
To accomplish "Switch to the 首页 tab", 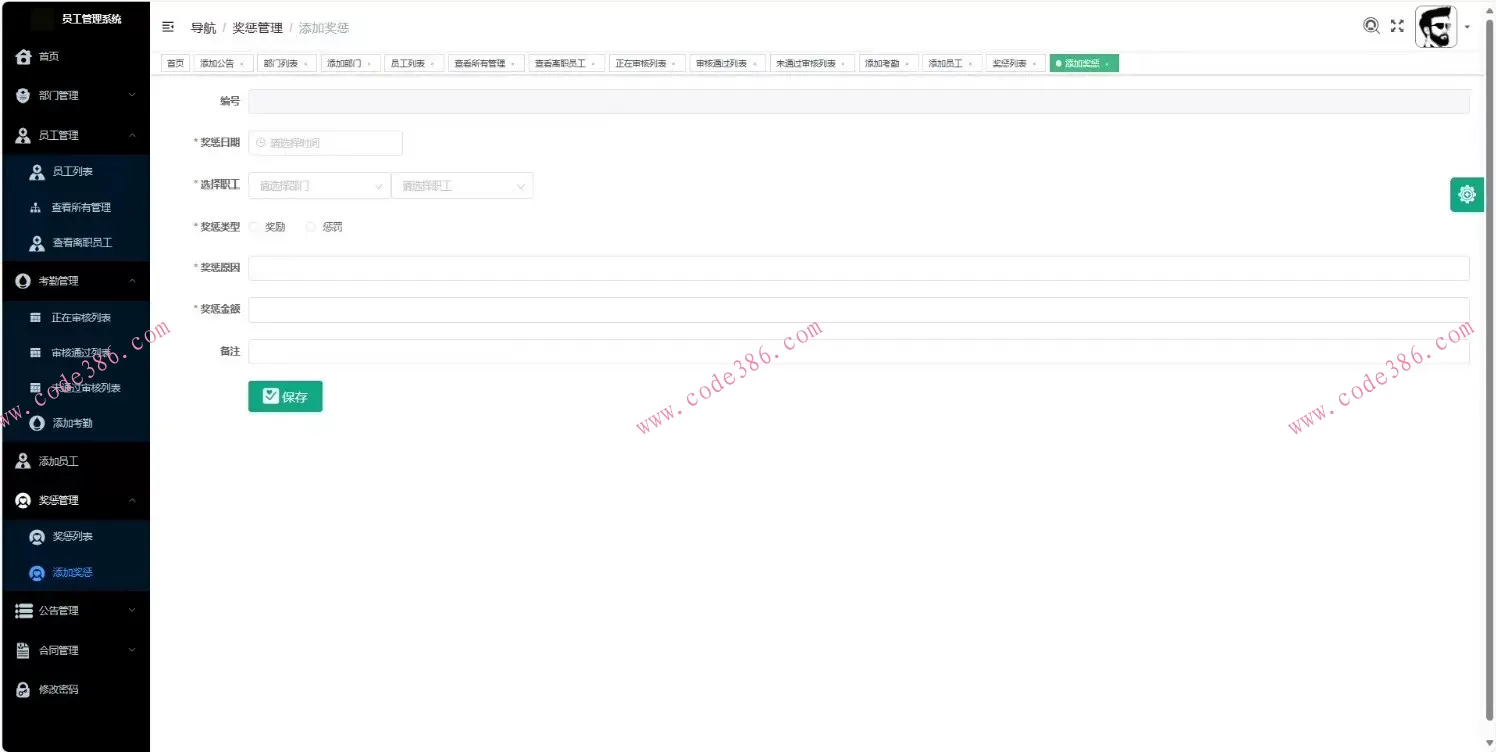I will (175, 63).
